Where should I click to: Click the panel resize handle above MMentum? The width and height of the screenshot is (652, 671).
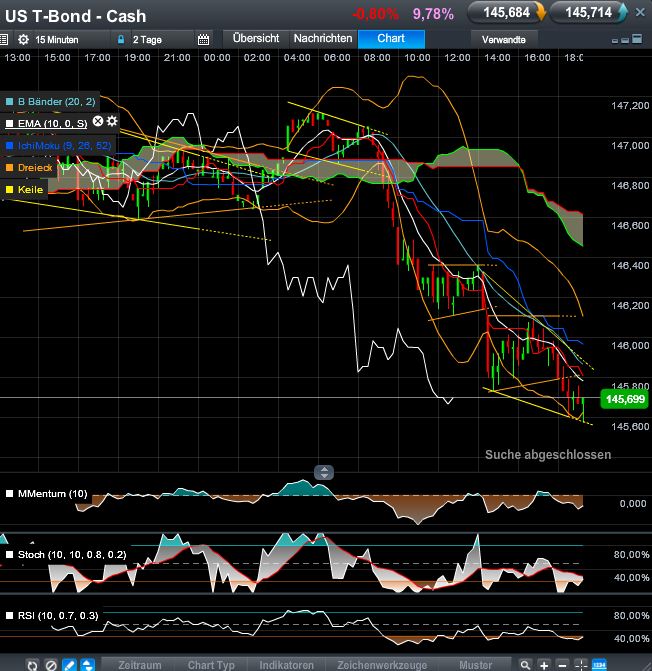click(324, 472)
